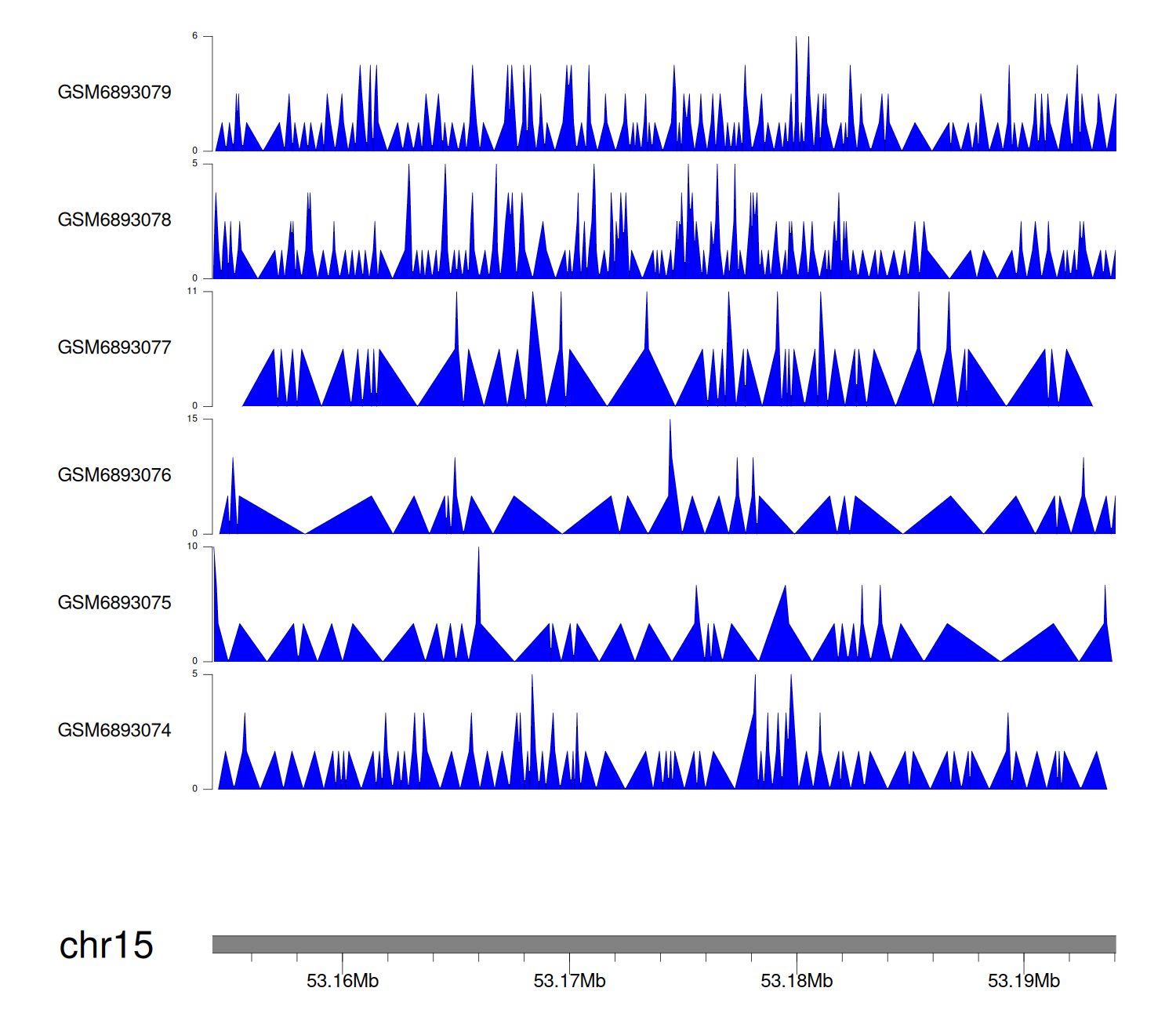
Task: Select the GSM6893078 track label
Action: [x=114, y=220]
